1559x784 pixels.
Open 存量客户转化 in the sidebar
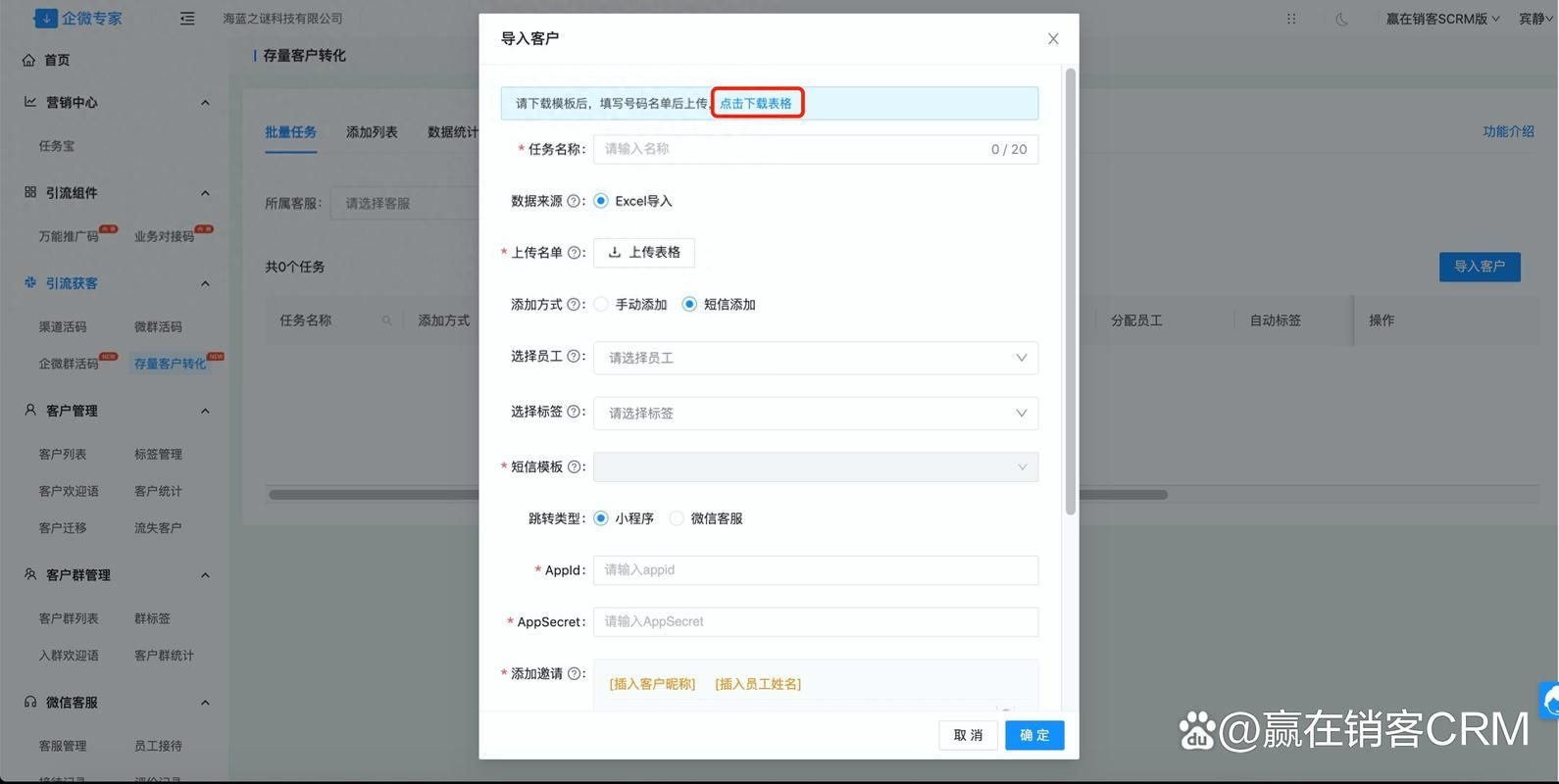[170, 364]
